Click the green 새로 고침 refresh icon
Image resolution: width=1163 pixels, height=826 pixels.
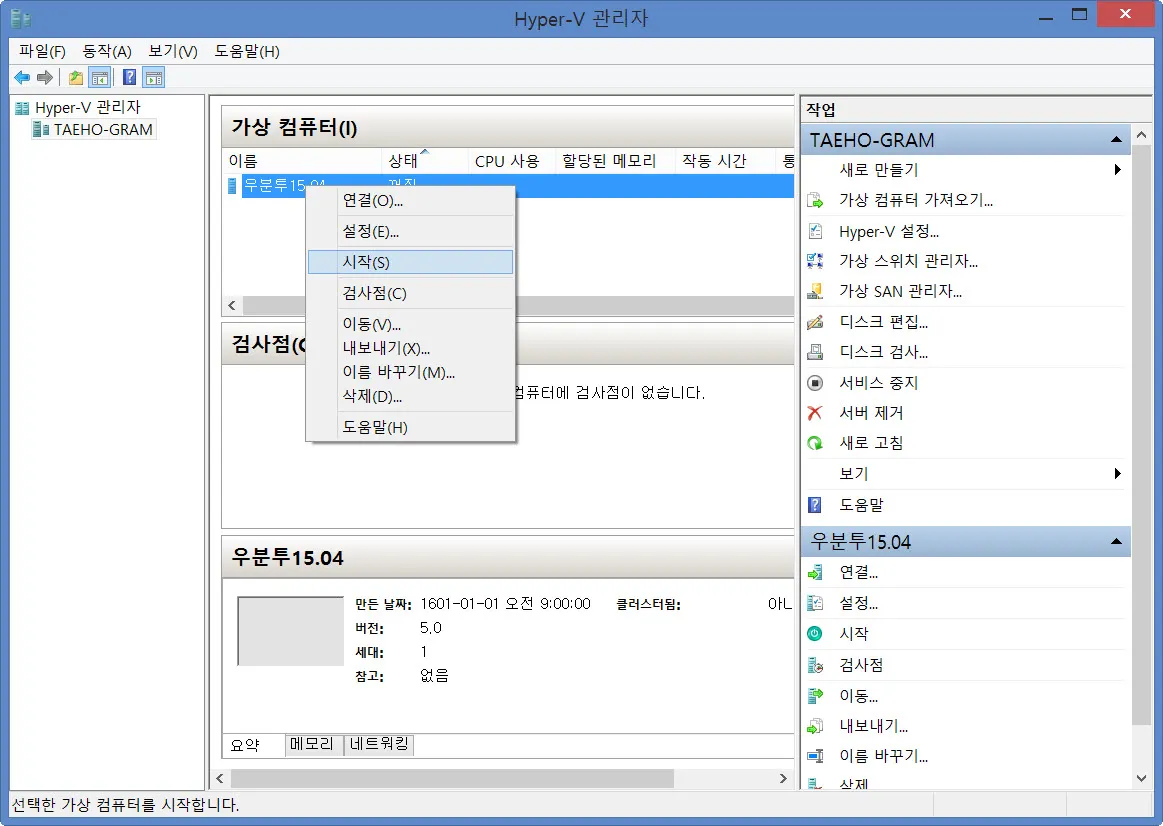pyautogui.click(x=815, y=443)
